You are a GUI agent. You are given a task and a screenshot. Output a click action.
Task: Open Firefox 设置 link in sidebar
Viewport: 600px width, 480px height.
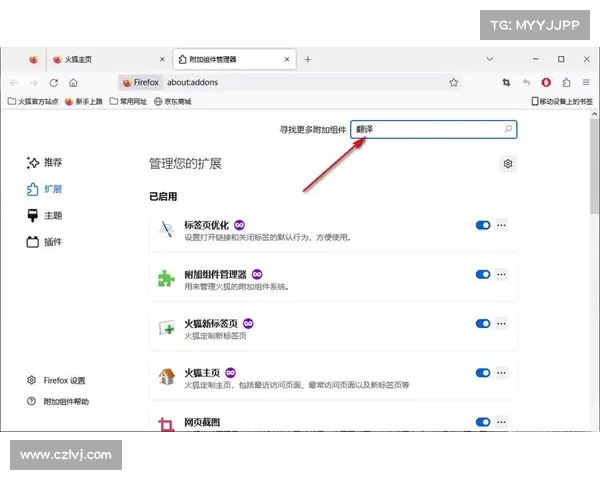pos(56,380)
